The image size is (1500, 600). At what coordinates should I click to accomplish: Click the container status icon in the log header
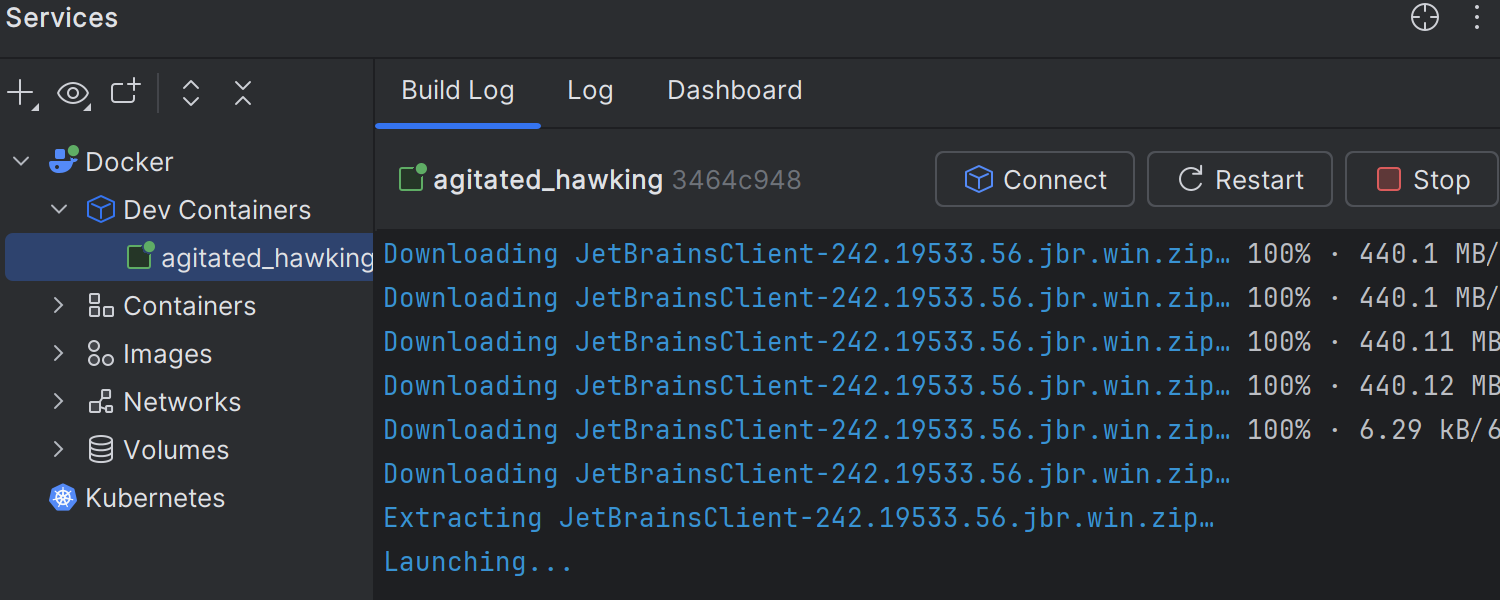(412, 178)
